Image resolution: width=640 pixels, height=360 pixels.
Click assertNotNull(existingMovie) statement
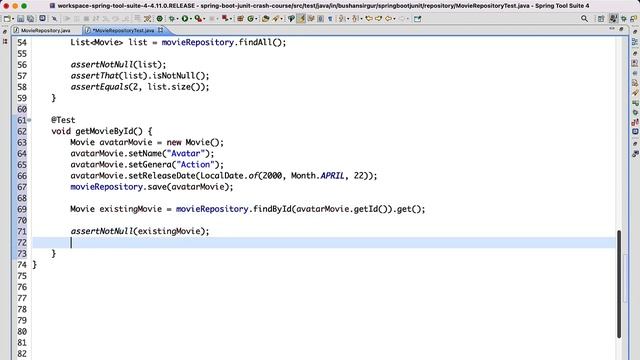140,231
